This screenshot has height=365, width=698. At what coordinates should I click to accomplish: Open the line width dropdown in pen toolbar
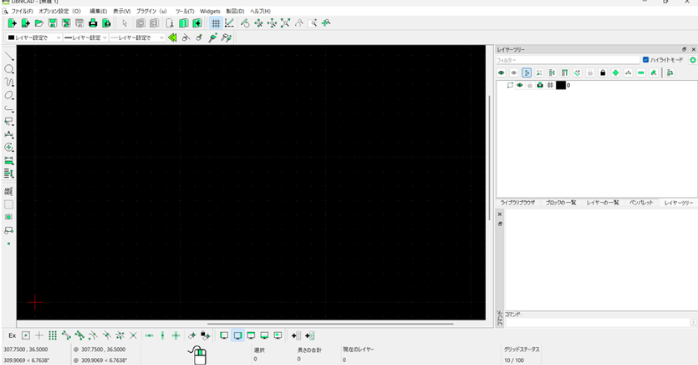pyautogui.click(x=85, y=38)
